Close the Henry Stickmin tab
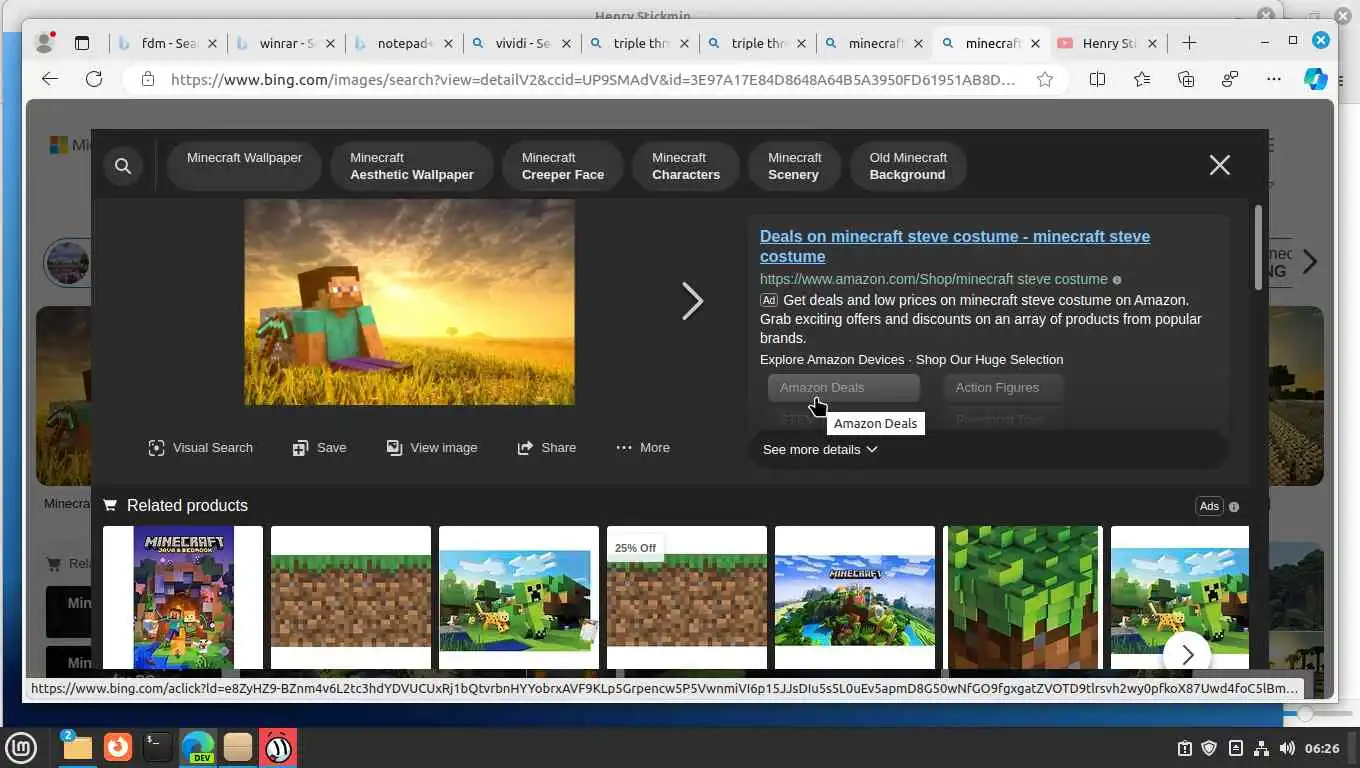Screen dimensions: 1360x768 click(1152, 44)
